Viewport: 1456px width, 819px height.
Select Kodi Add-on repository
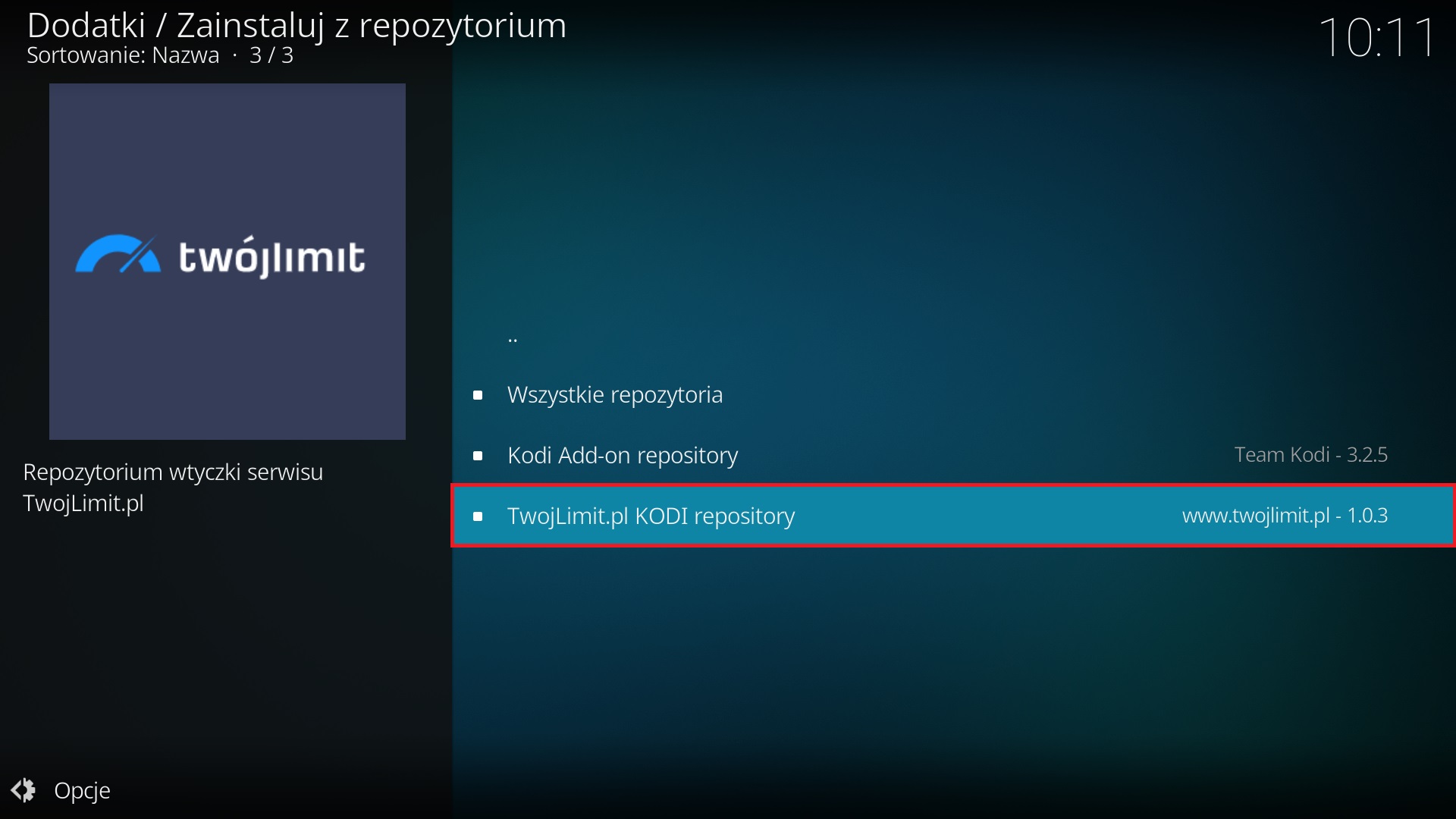952,456
